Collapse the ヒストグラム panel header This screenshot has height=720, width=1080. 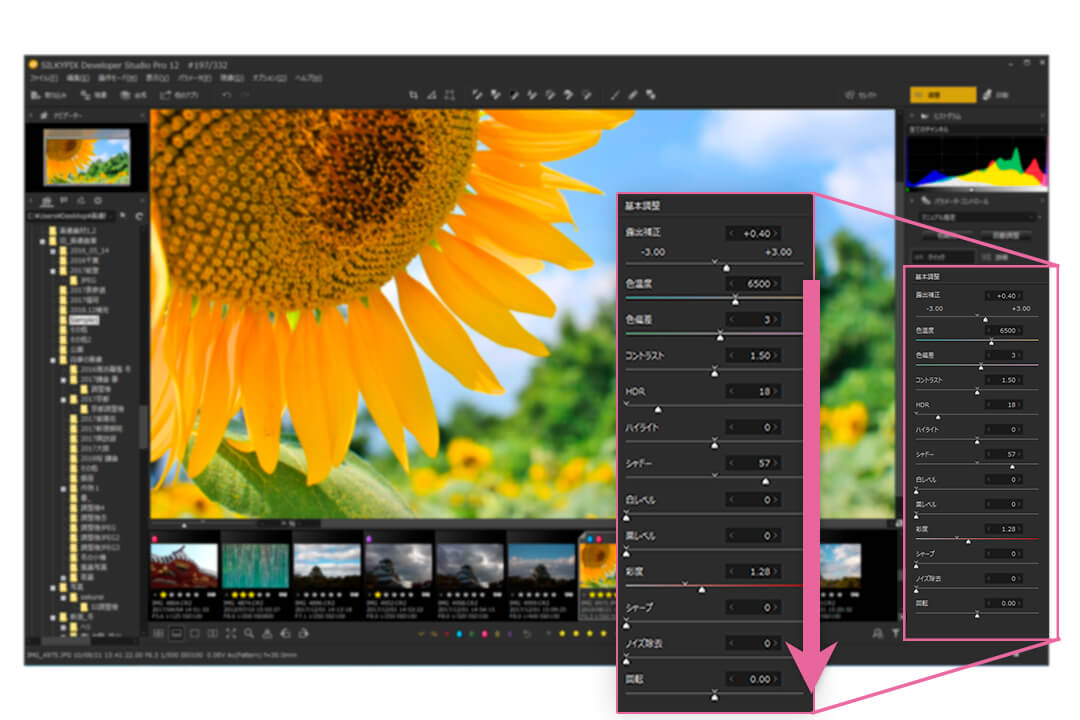click(x=912, y=116)
